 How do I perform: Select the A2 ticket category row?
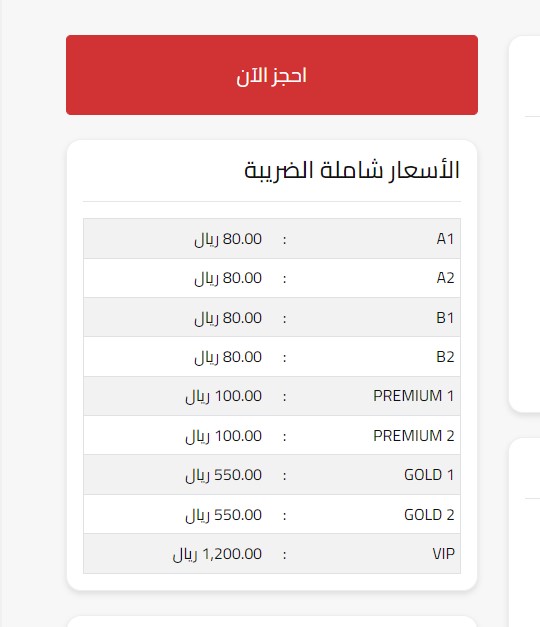pyautogui.click(x=272, y=278)
